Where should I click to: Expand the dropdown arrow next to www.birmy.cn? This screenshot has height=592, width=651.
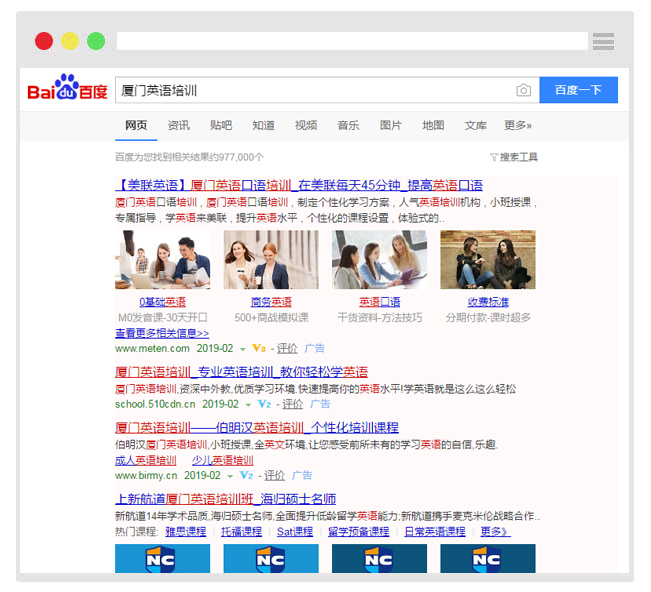point(230,476)
